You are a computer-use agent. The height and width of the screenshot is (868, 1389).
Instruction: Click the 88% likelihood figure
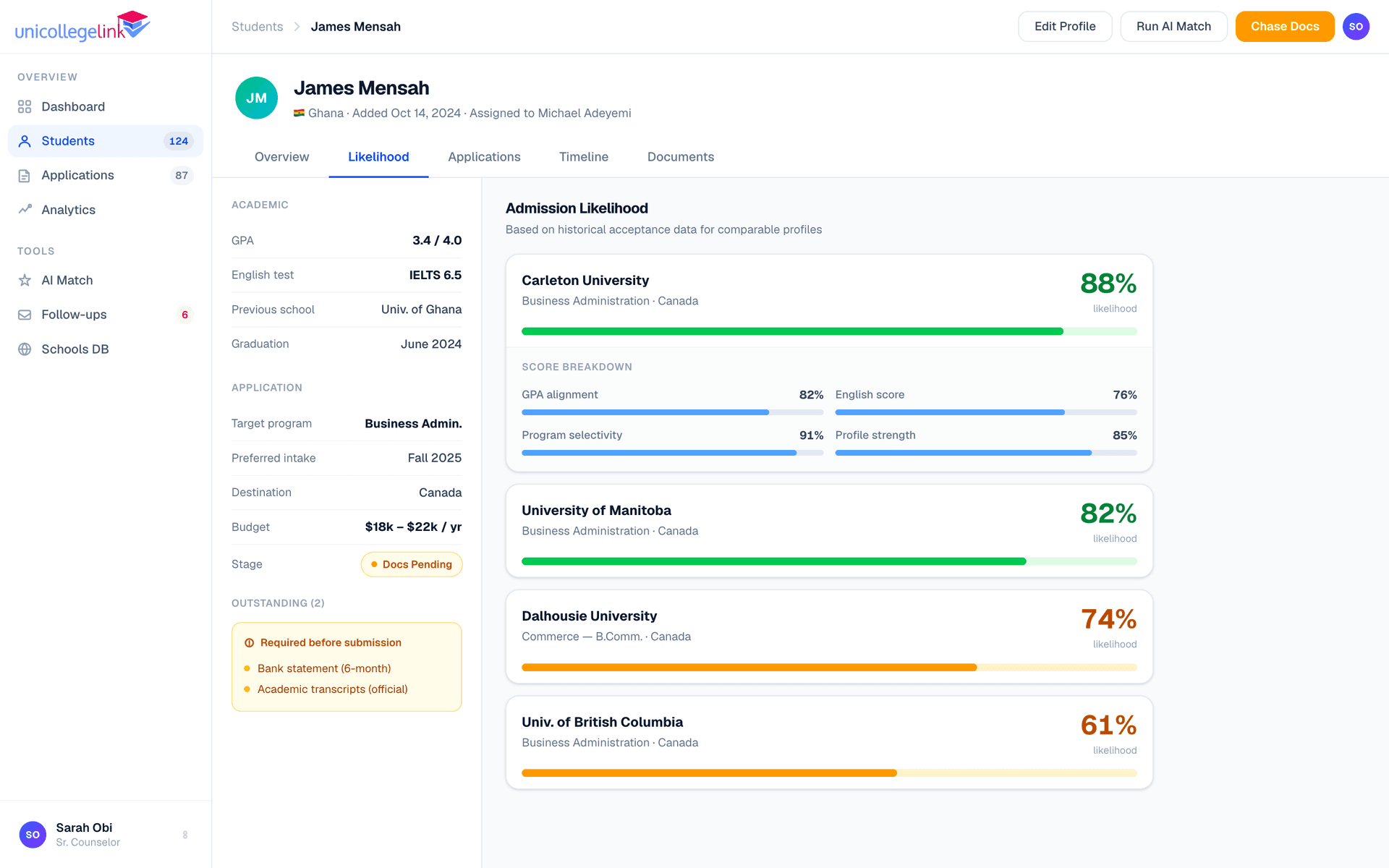pyautogui.click(x=1108, y=284)
